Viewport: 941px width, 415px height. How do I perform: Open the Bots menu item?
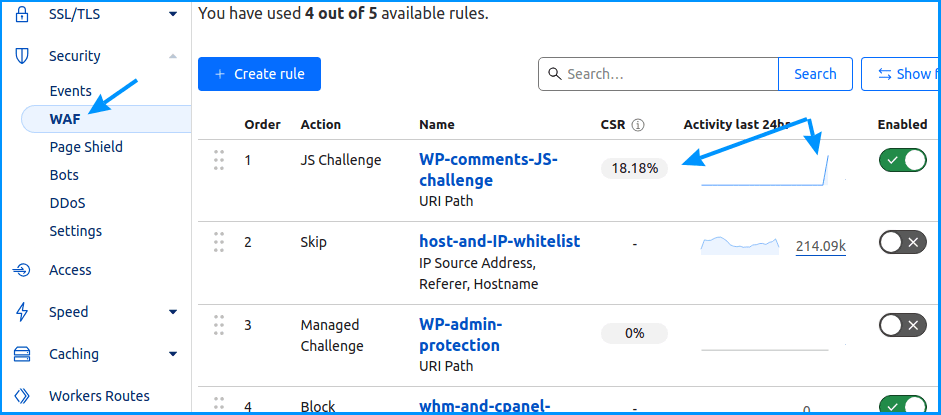point(64,176)
